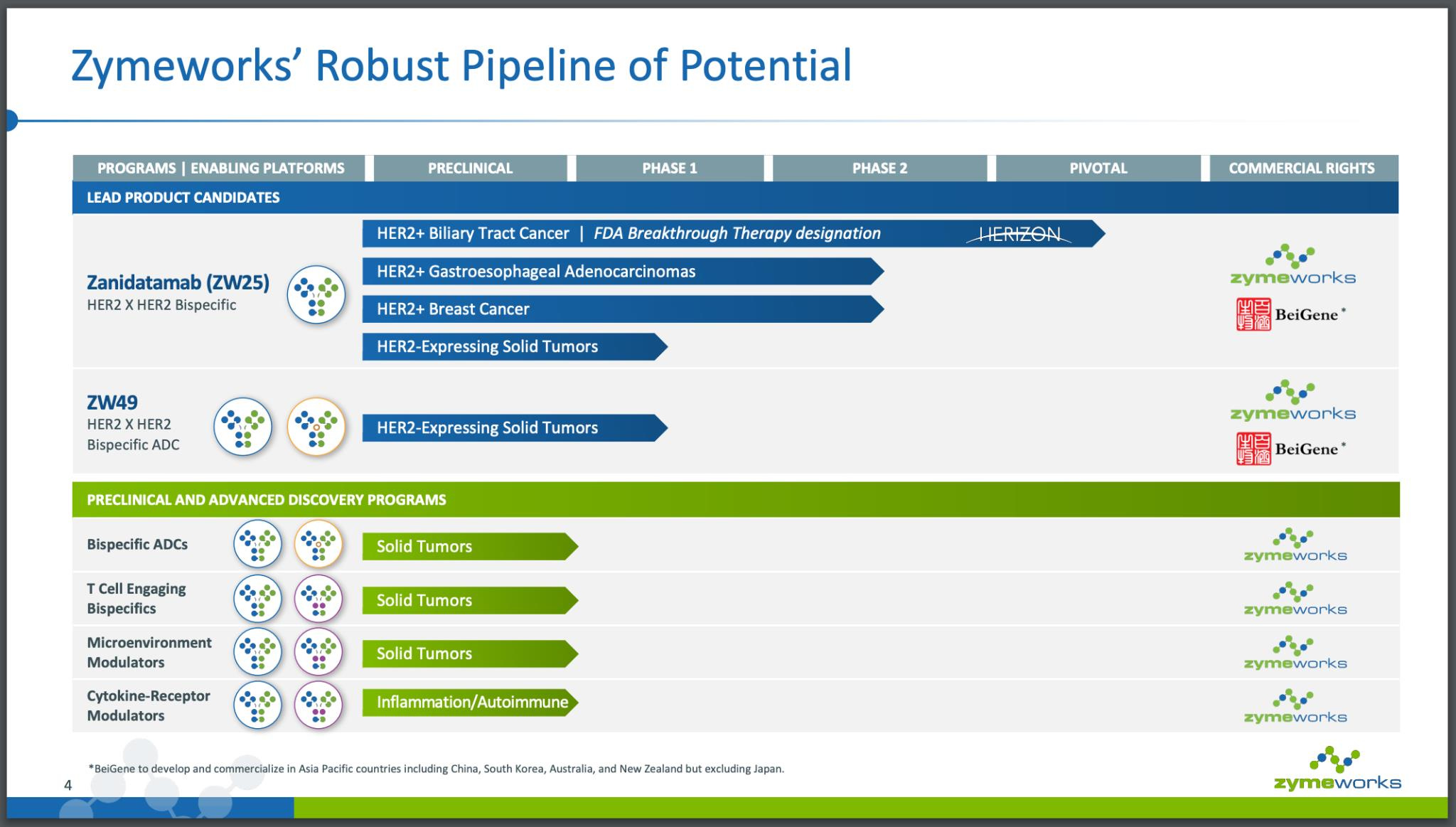Select the HER2+ Biliary Tract Cancer bar
The width and height of the screenshot is (1456, 827).
pos(734,233)
